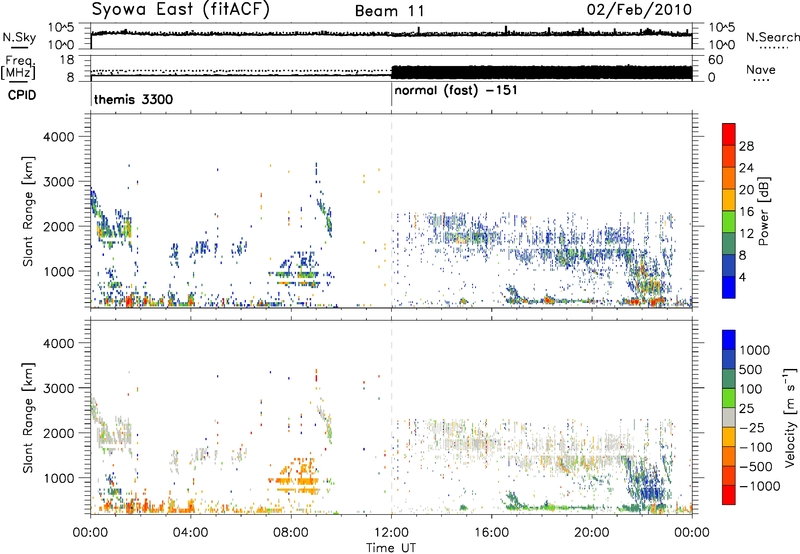Select the "normal (fast) -151" CPID entry
The width and height of the screenshot is (800, 554).
456,90
